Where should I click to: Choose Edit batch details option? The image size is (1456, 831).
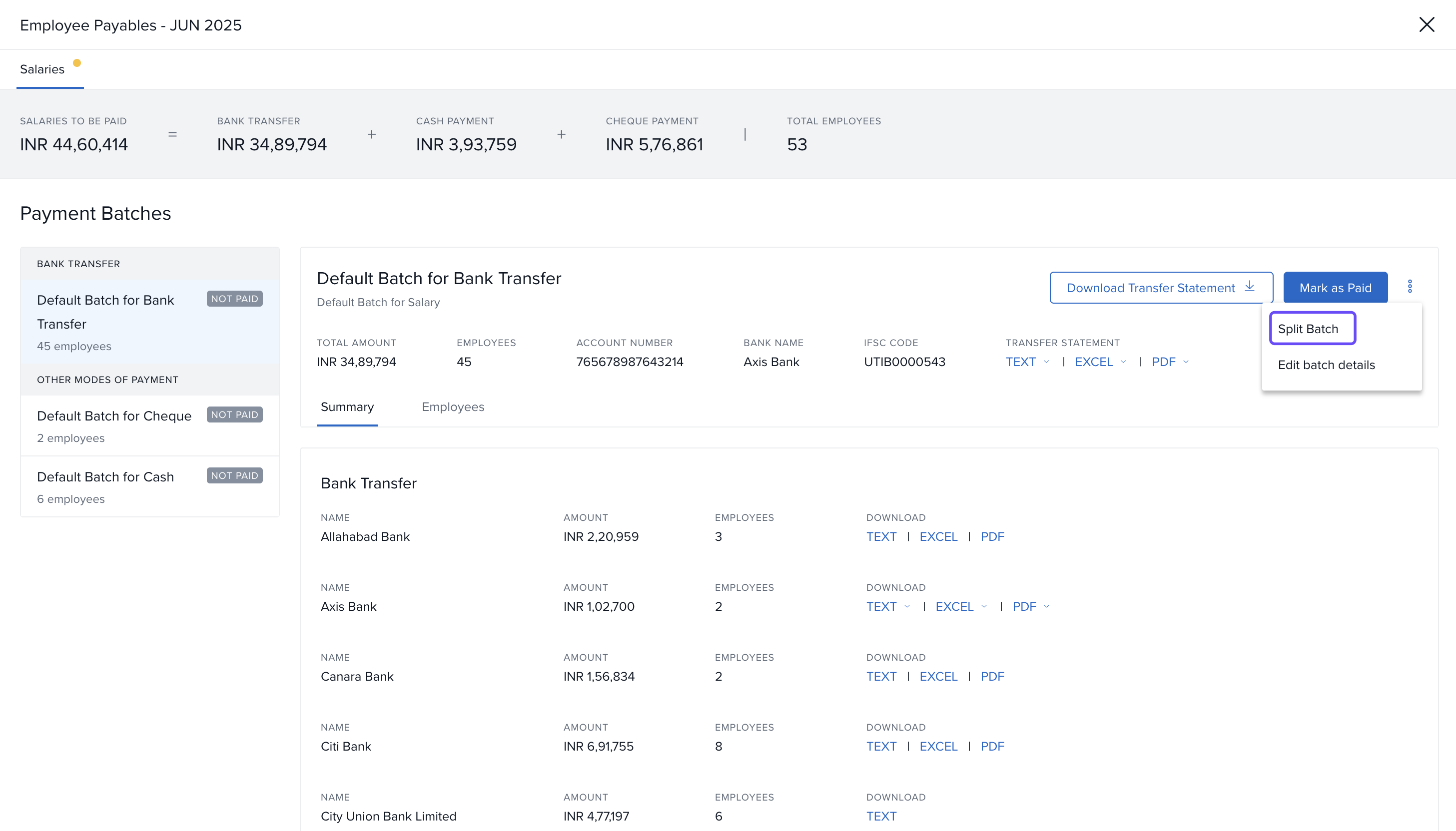pyautogui.click(x=1326, y=365)
